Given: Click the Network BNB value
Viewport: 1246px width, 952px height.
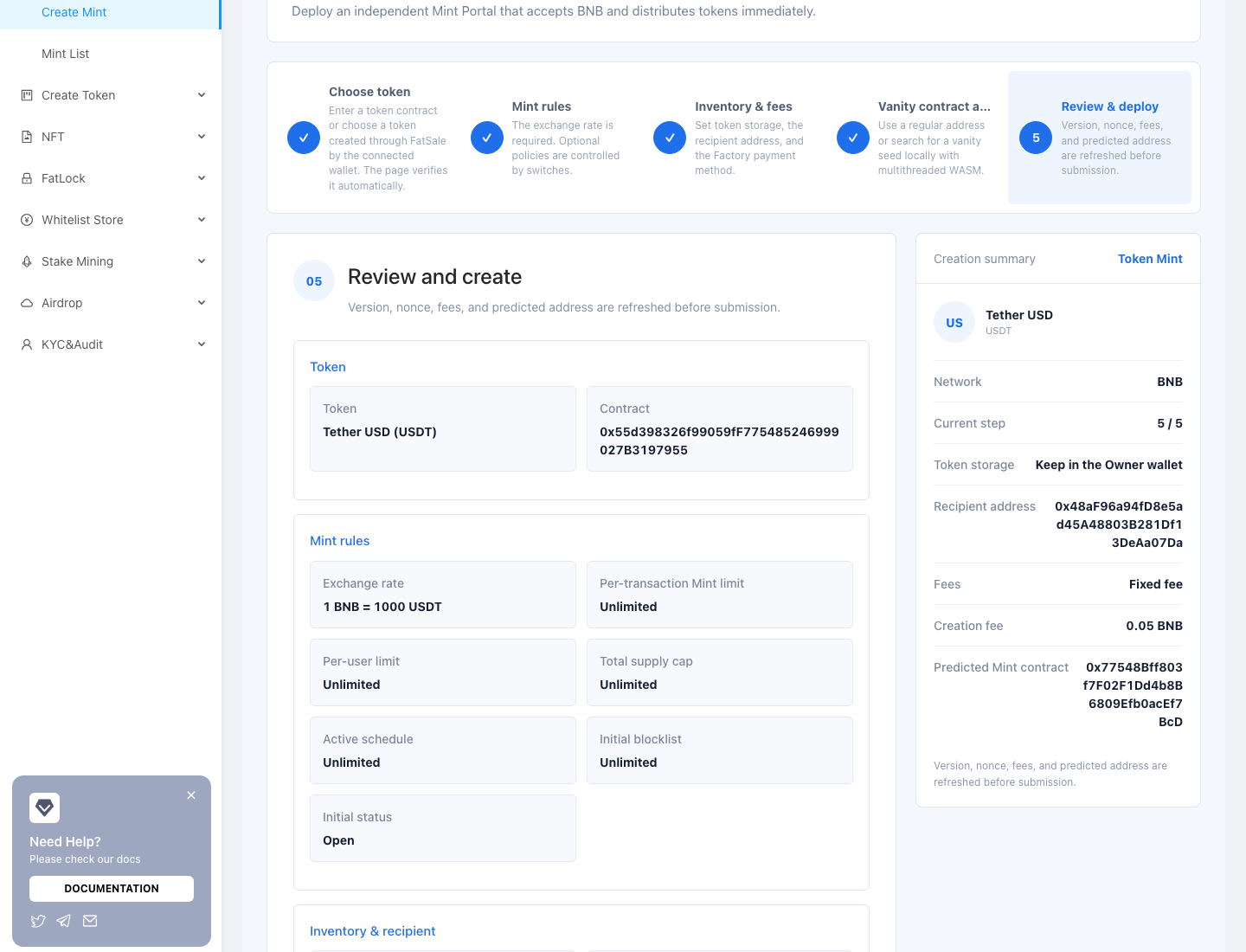Looking at the screenshot, I should tap(1170, 382).
